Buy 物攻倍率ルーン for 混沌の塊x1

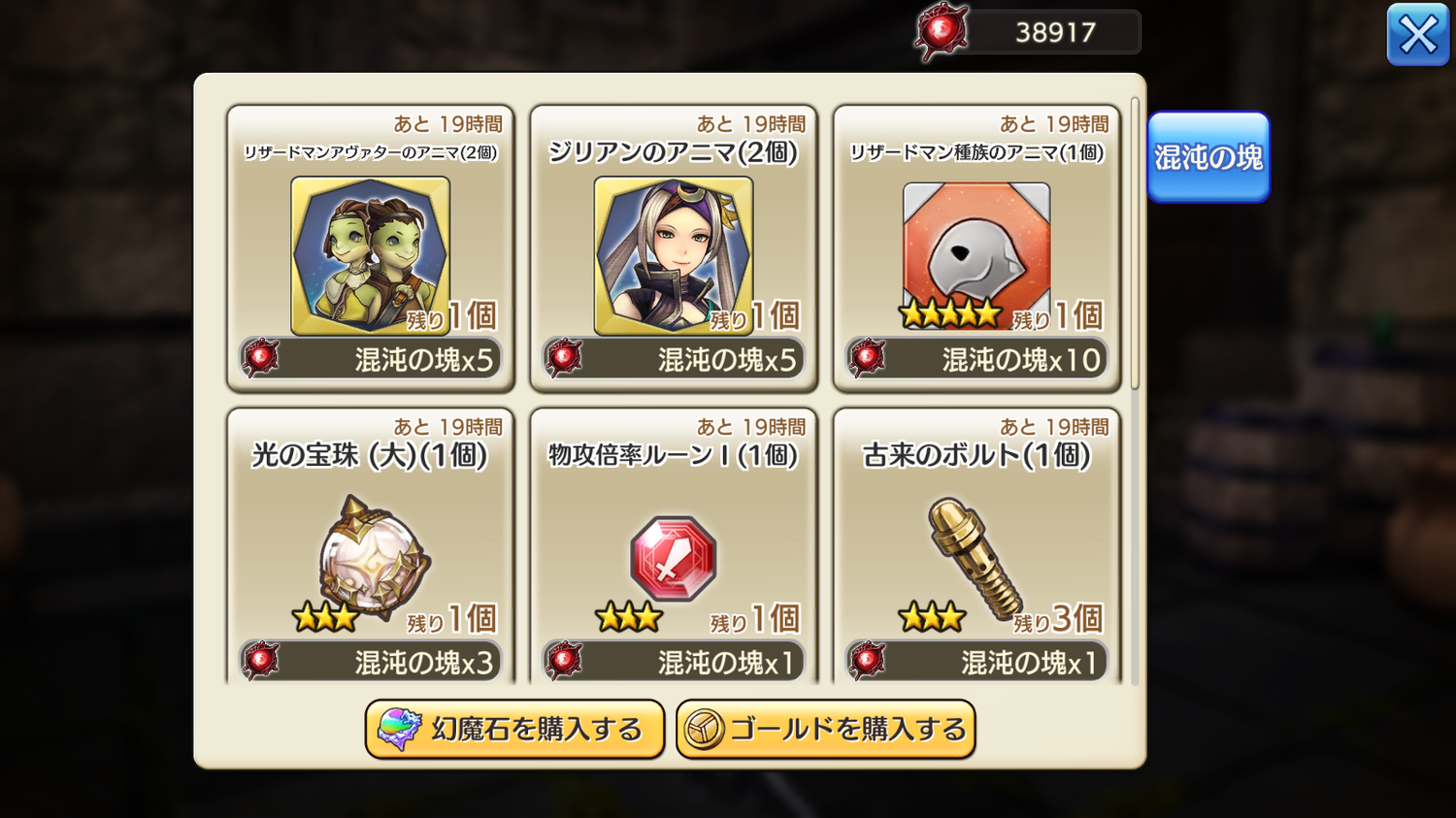coord(674,662)
